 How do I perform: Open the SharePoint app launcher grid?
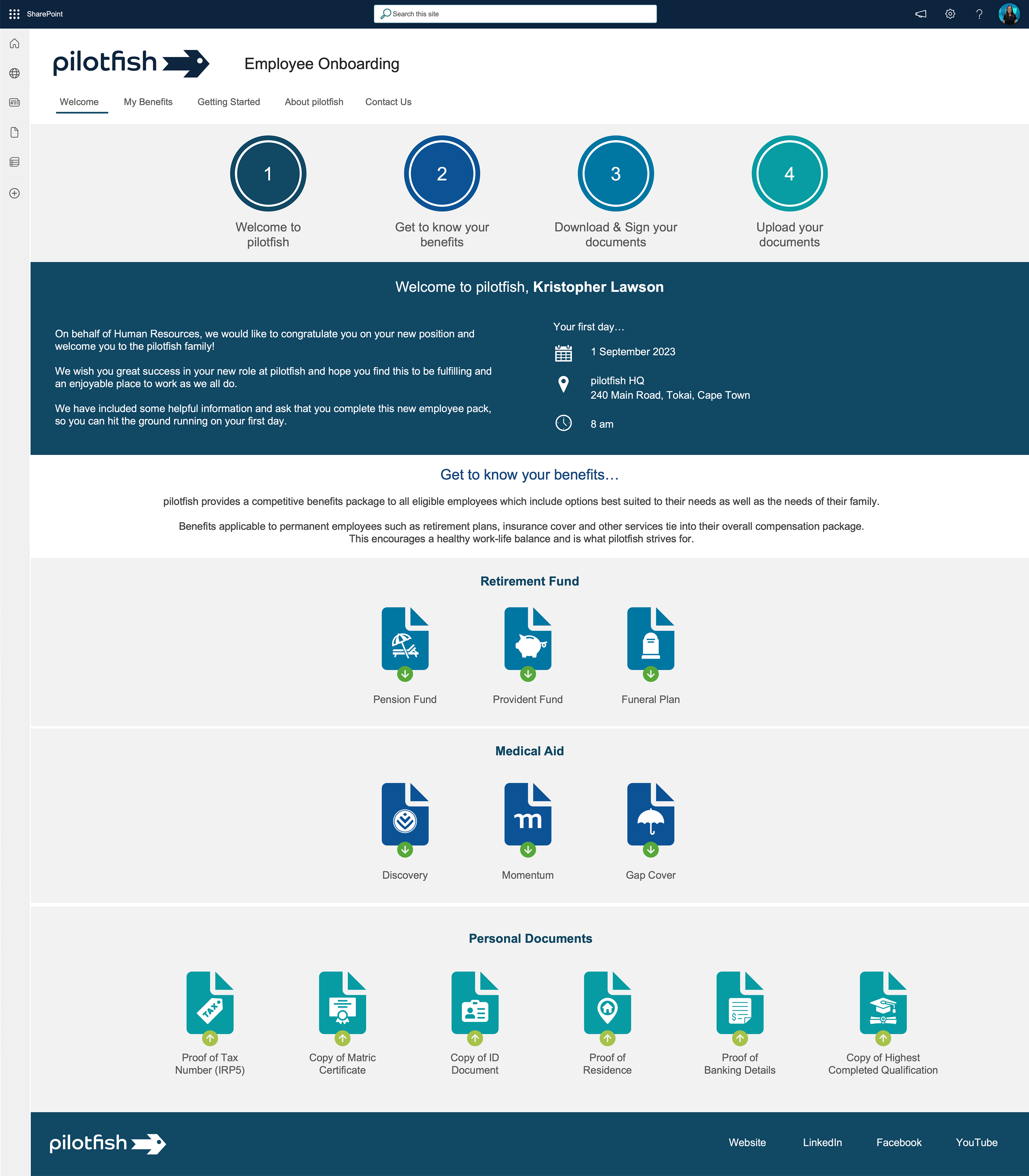pyautogui.click(x=14, y=14)
